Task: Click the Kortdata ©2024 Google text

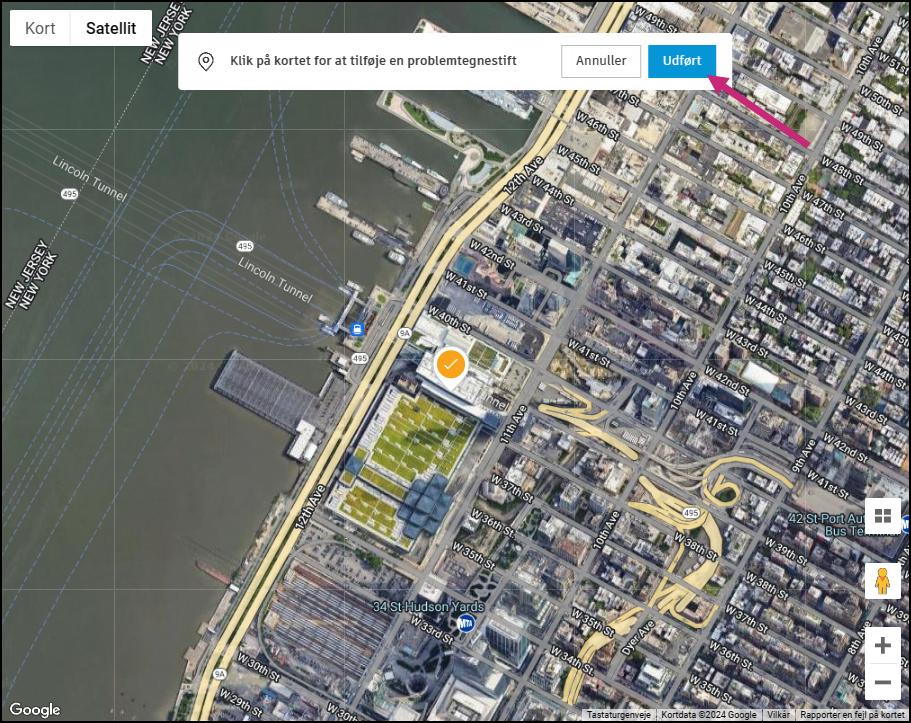Action: [x=709, y=715]
